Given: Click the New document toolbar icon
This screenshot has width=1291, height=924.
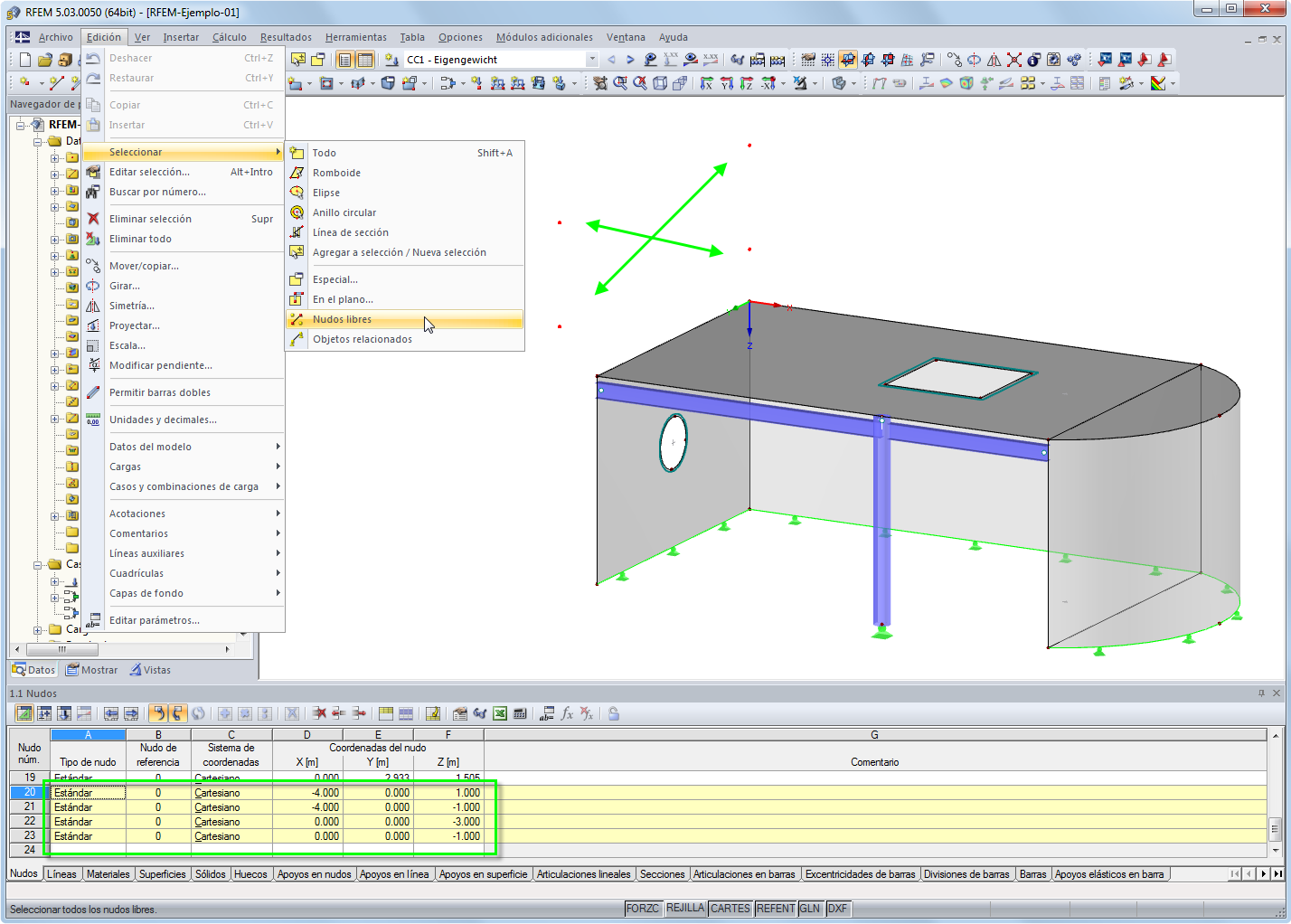Looking at the screenshot, I should pyautogui.click(x=24, y=60).
